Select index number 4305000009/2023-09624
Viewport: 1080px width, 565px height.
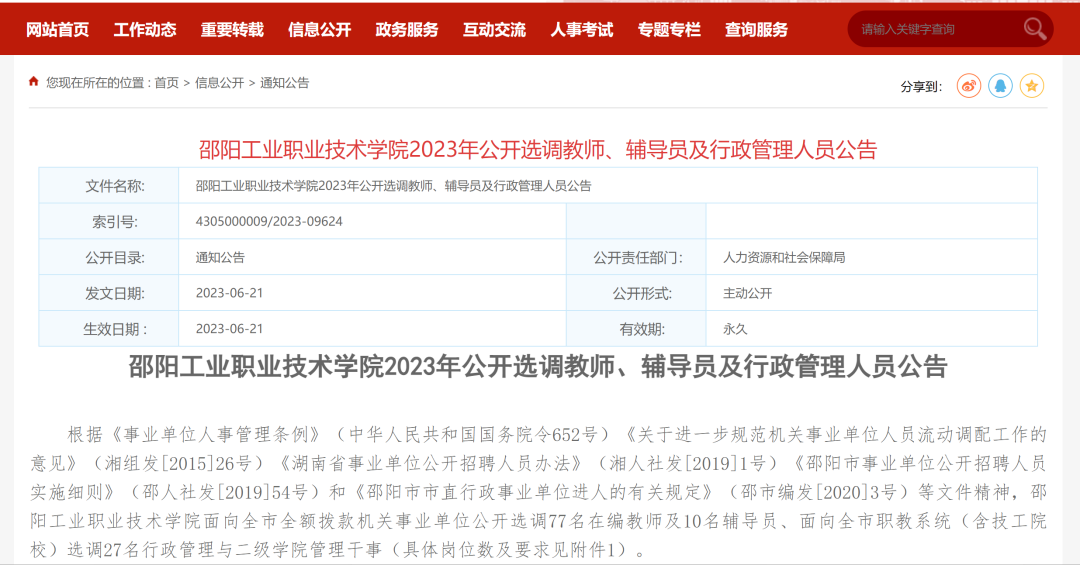269,221
